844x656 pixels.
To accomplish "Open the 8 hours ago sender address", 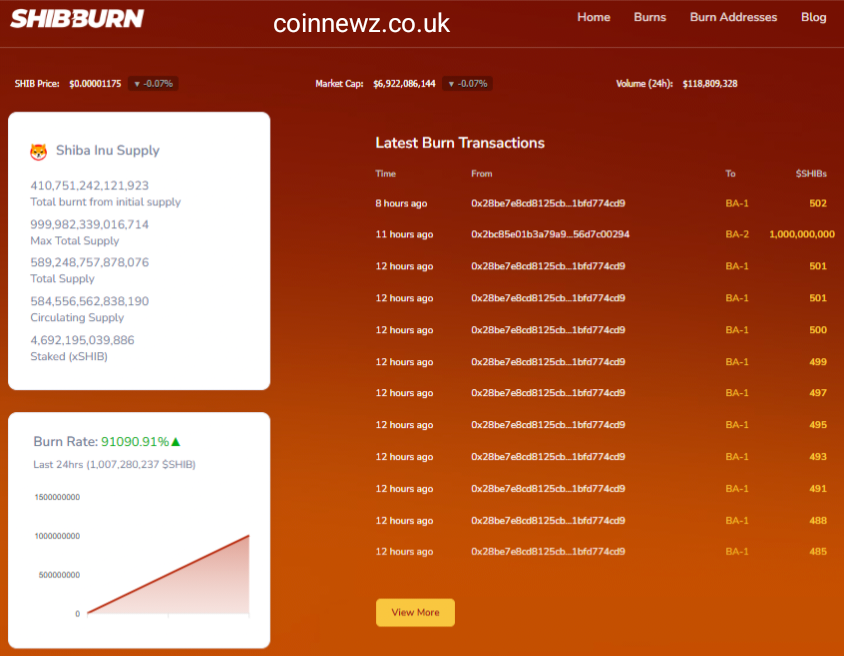I will coord(548,203).
